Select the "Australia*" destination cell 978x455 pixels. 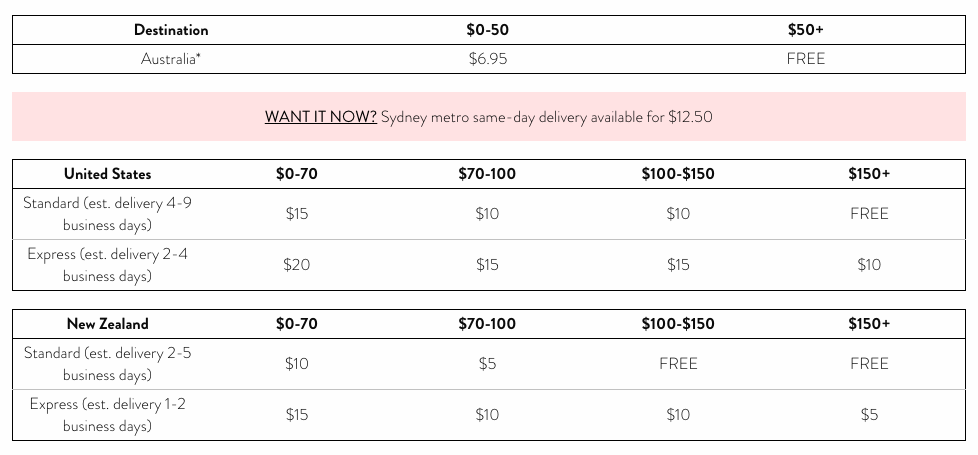pos(171,59)
